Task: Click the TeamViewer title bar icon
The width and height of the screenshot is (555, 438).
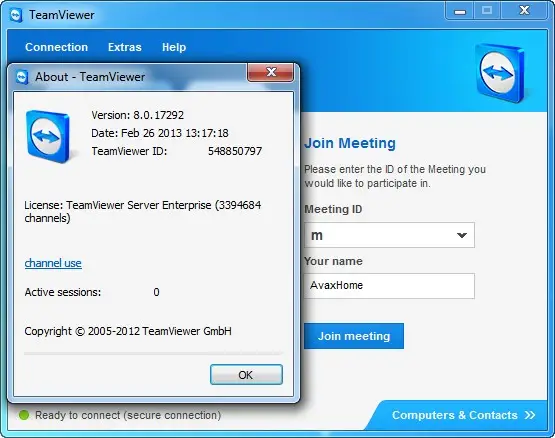Action: pyautogui.click(x=16, y=15)
